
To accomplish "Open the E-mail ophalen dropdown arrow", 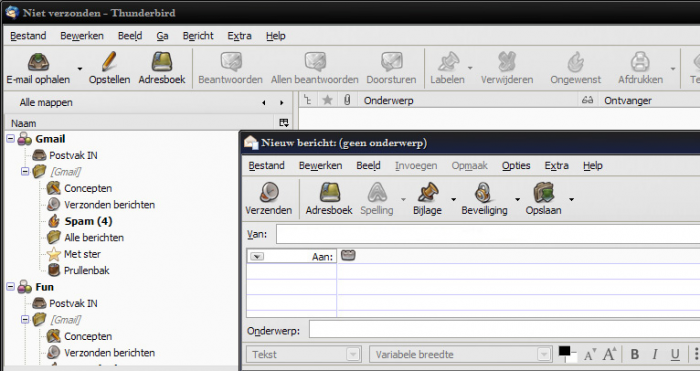I will coord(79,69).
